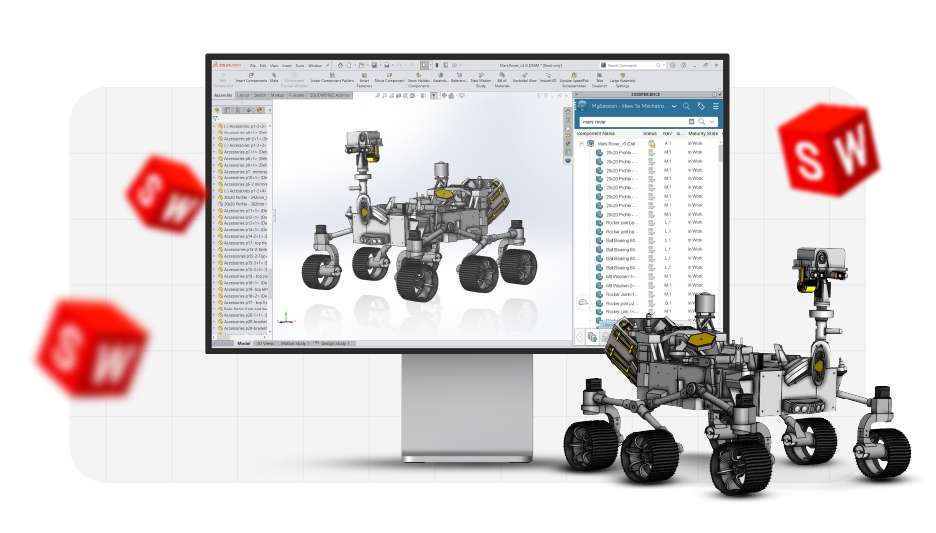Switch to the Markup tab
936x533 pixels.
click(278, 95)
